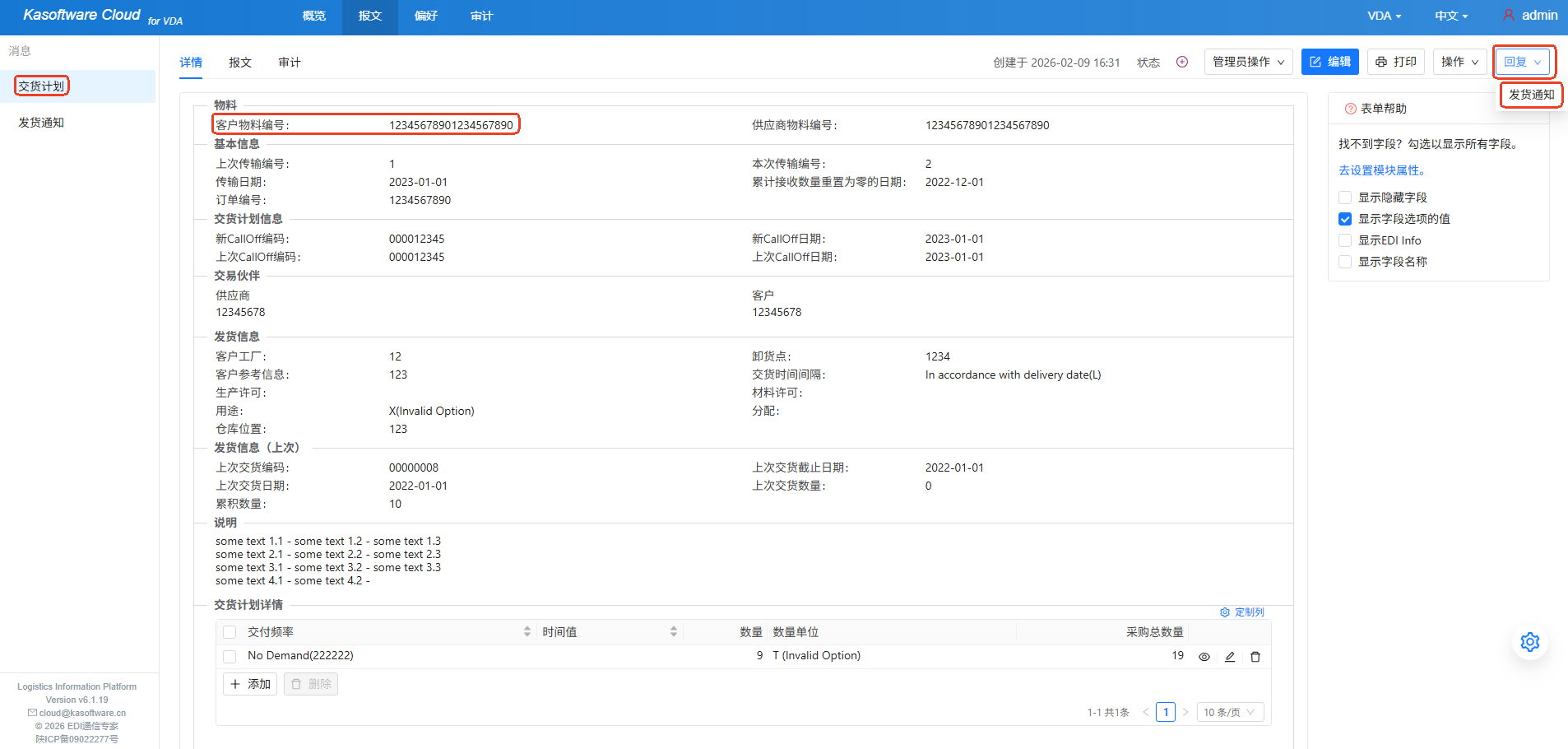The width and height of the screenshot is (1568, 749).
Task: Tick the 显示EDI Info checkbox
Action: tap(1345, 240)
